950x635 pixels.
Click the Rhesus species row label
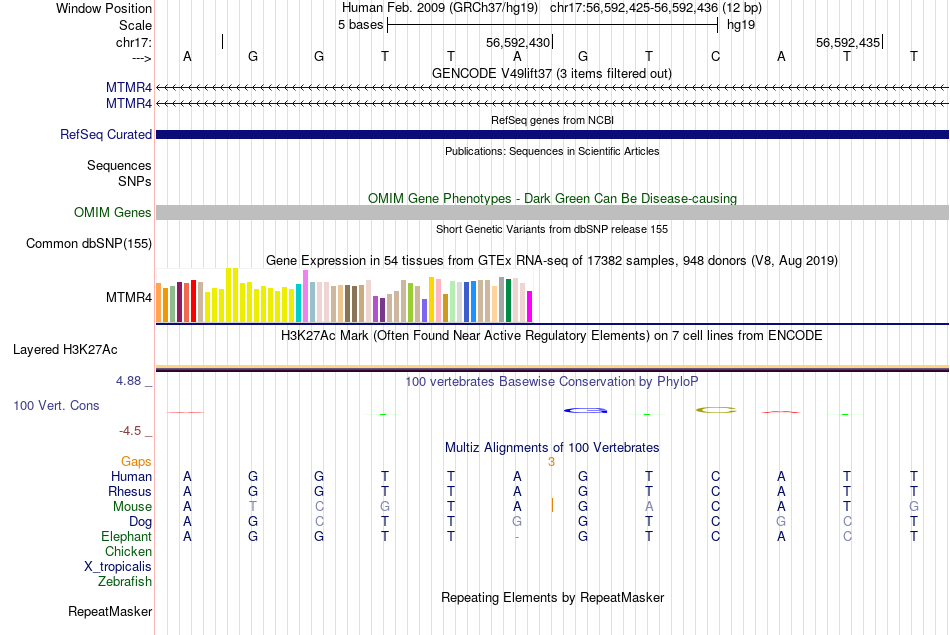tap(130, 491)
